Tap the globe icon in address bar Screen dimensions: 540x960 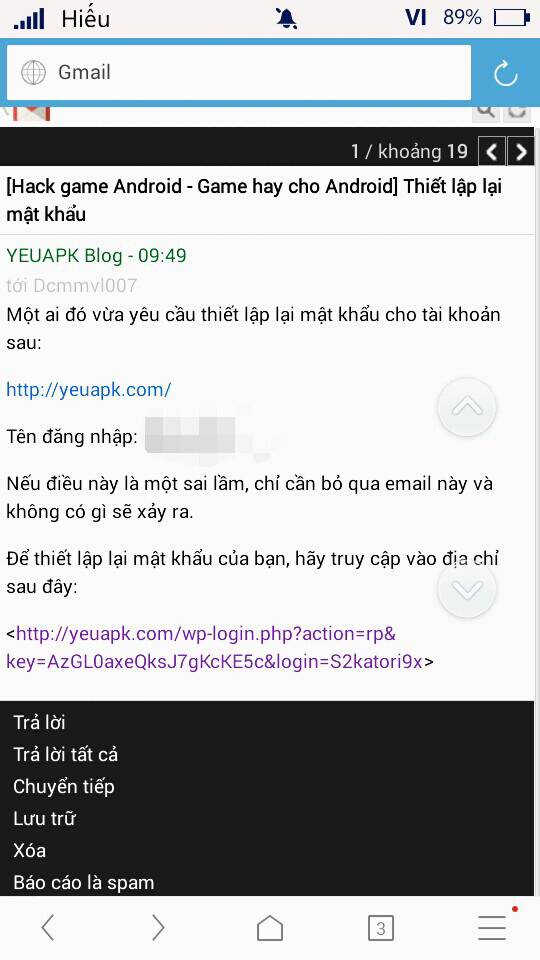click(x=33, y=73)
